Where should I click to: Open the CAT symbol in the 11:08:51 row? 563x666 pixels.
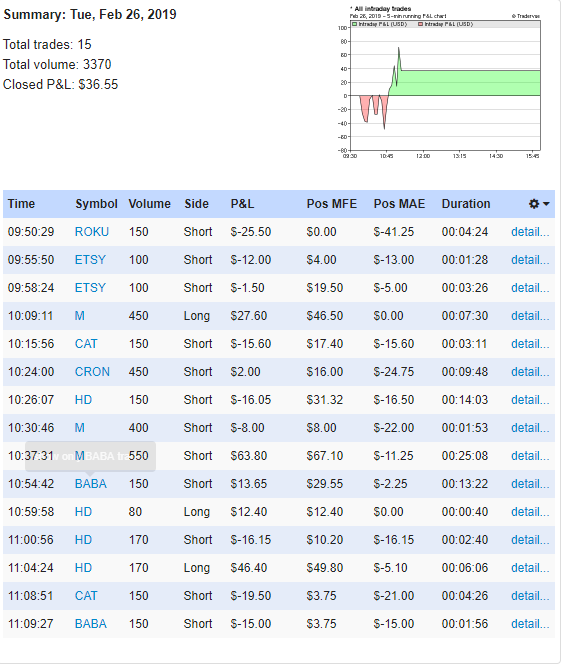(x=86, y=596)
